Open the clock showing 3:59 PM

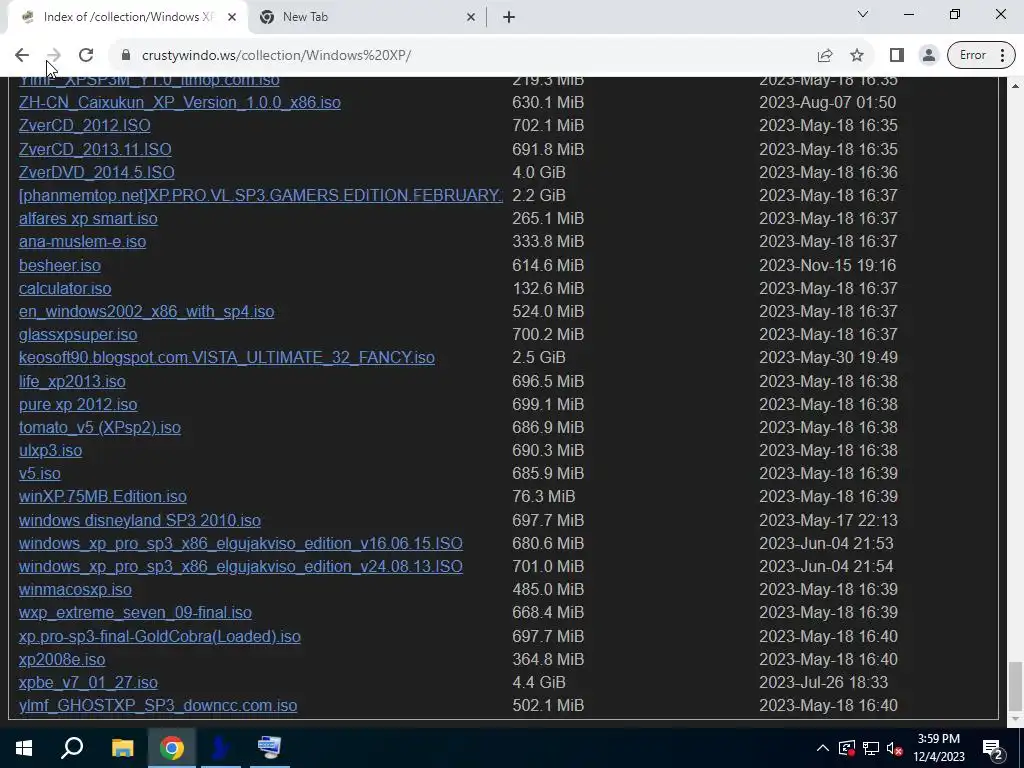coord(938,748)
